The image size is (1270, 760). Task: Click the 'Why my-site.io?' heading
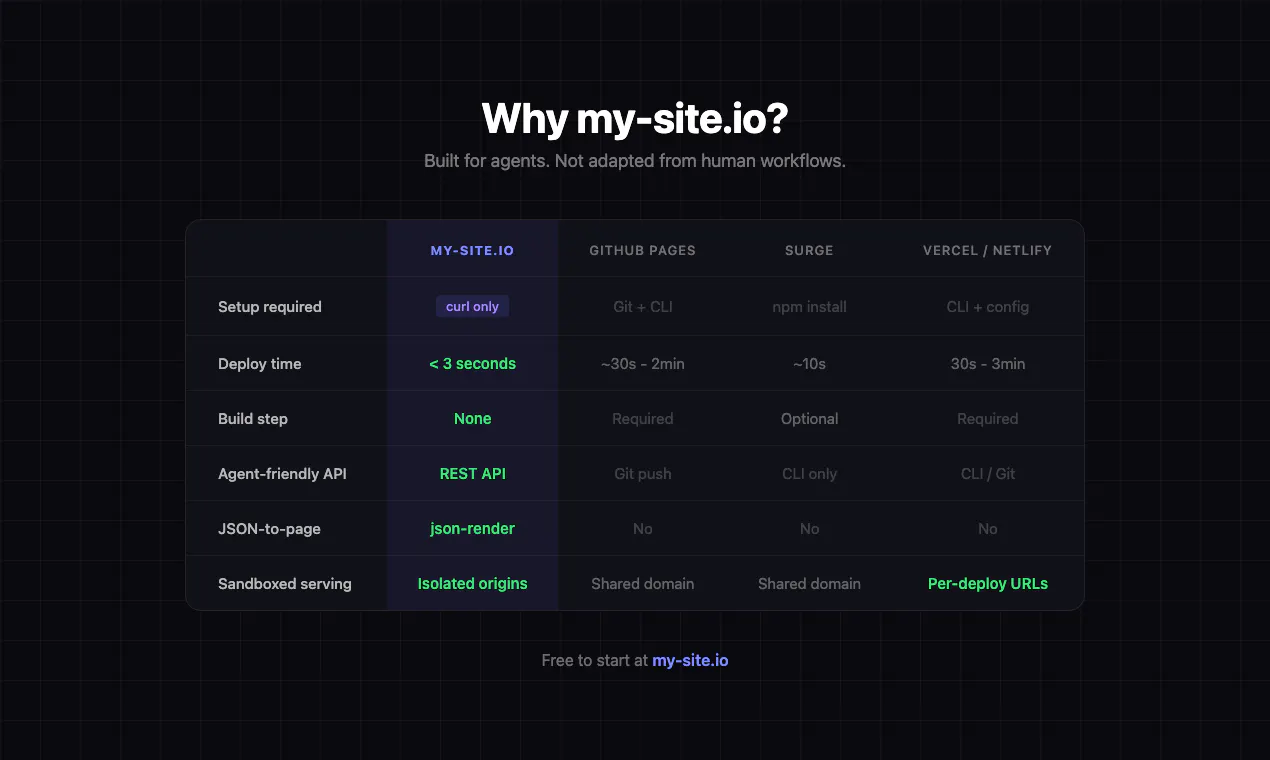pyautogui.click(x=635, y=118)
